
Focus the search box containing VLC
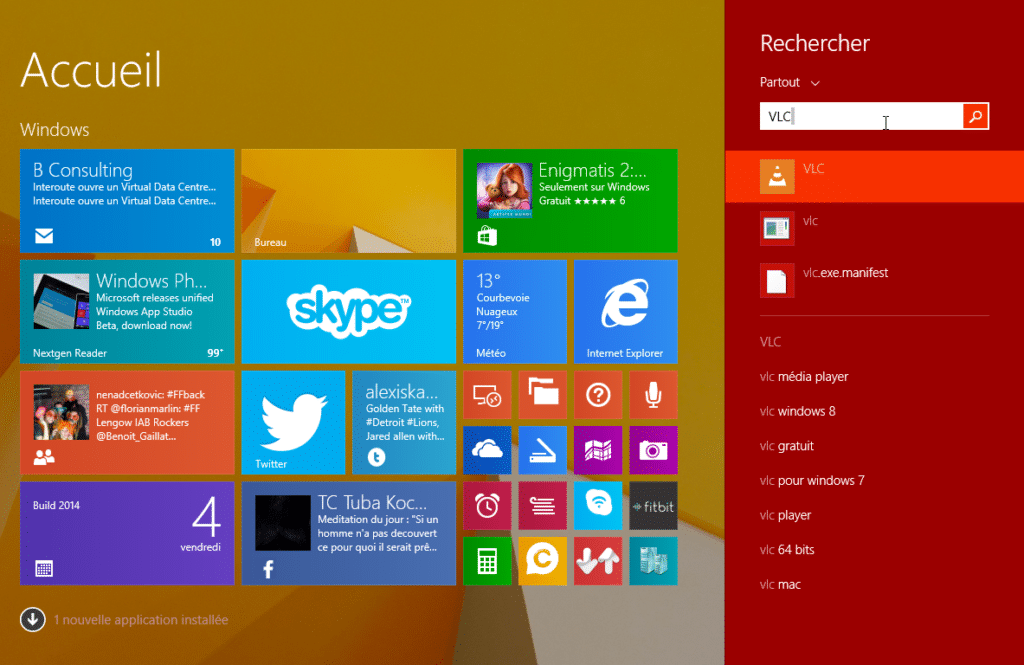(861, 116)
